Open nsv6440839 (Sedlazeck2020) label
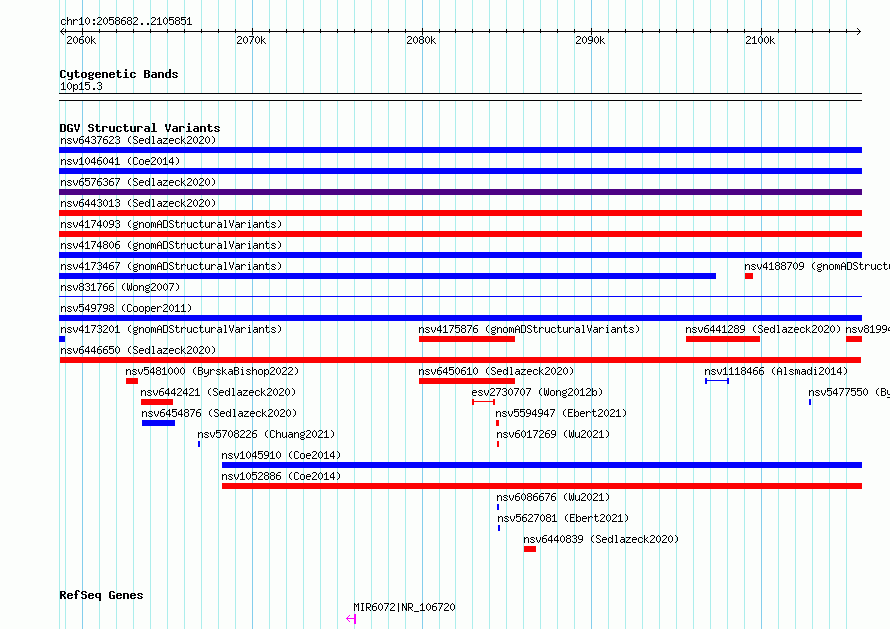 pyautogui.click(x=601, y=539)
